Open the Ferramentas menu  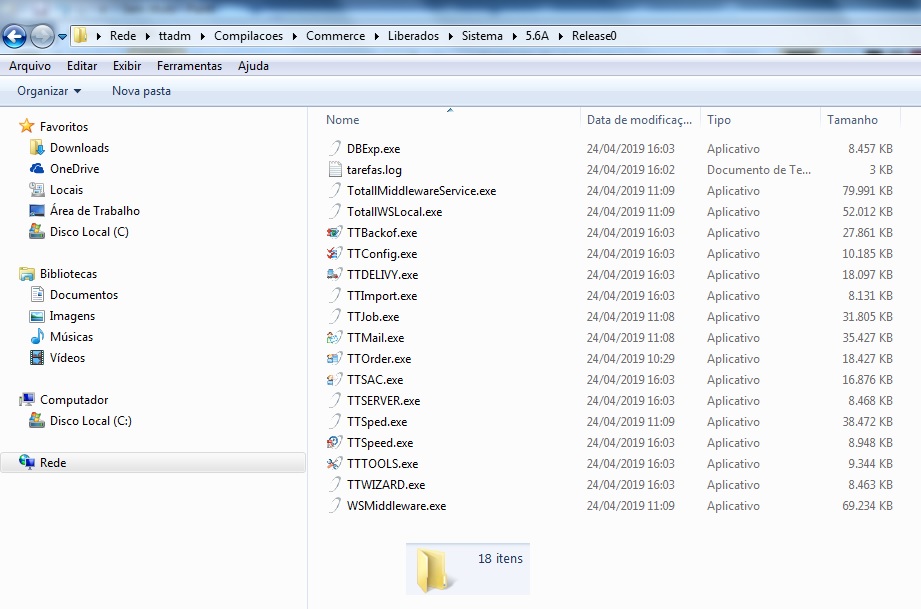[189, 66]
